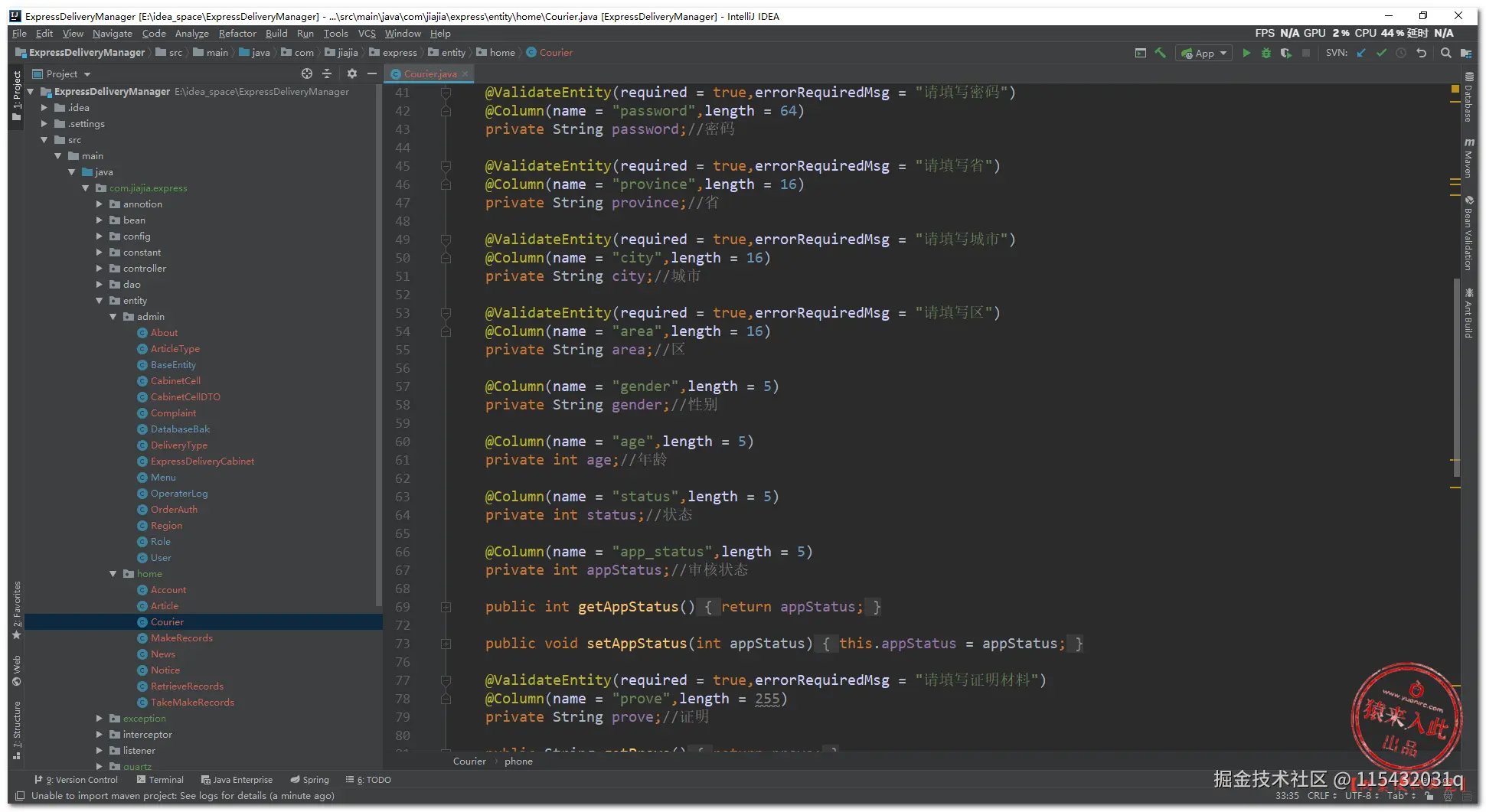Toggle the Terminal tool window
This screenshot has width=1486, height=812.
160,780
